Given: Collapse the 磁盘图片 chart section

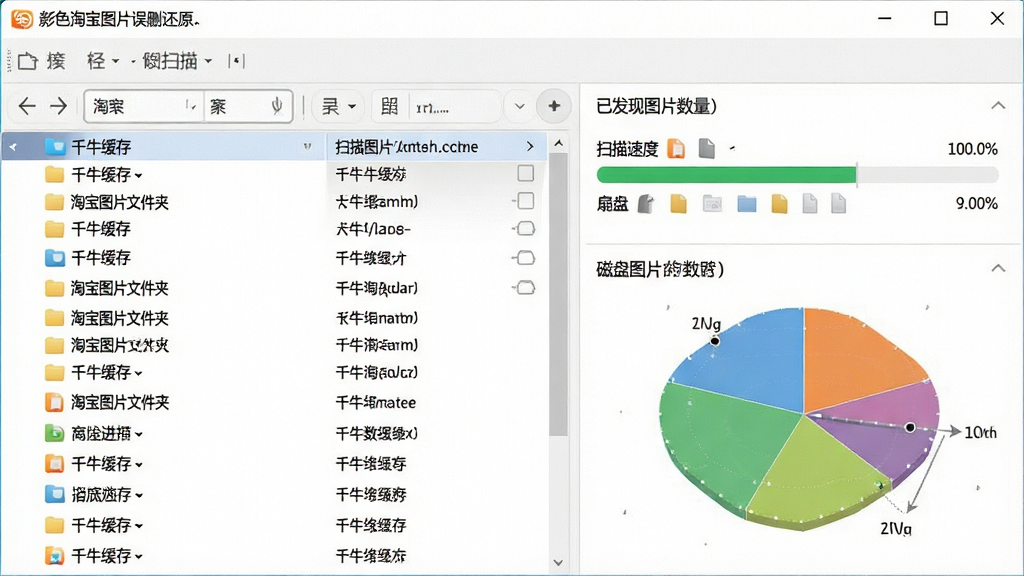Looking at the screenshot, I should click(x=998, y=268).
